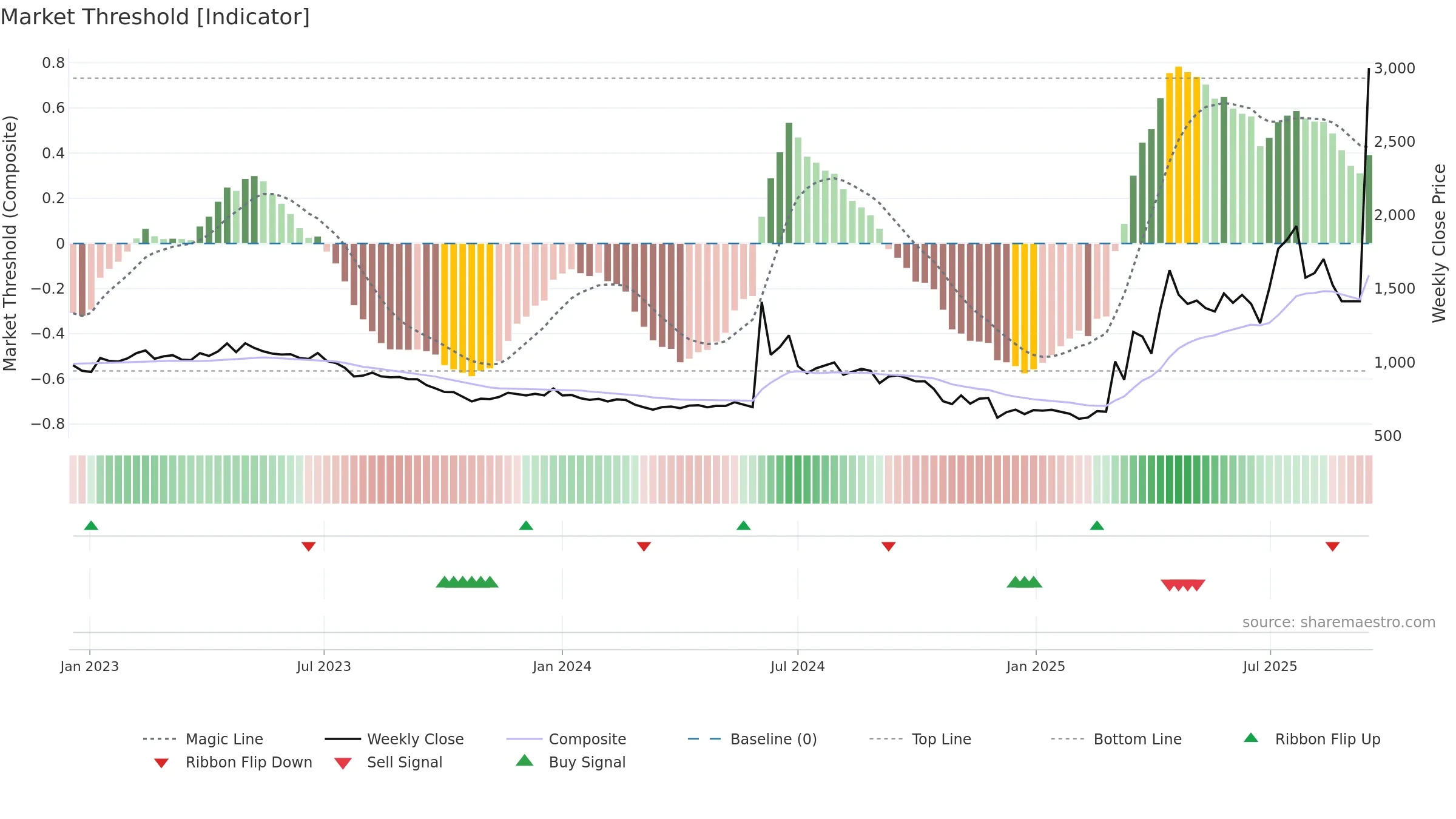
Task: Click the '2,500' right axis price label
Action: coord(1395,142)
